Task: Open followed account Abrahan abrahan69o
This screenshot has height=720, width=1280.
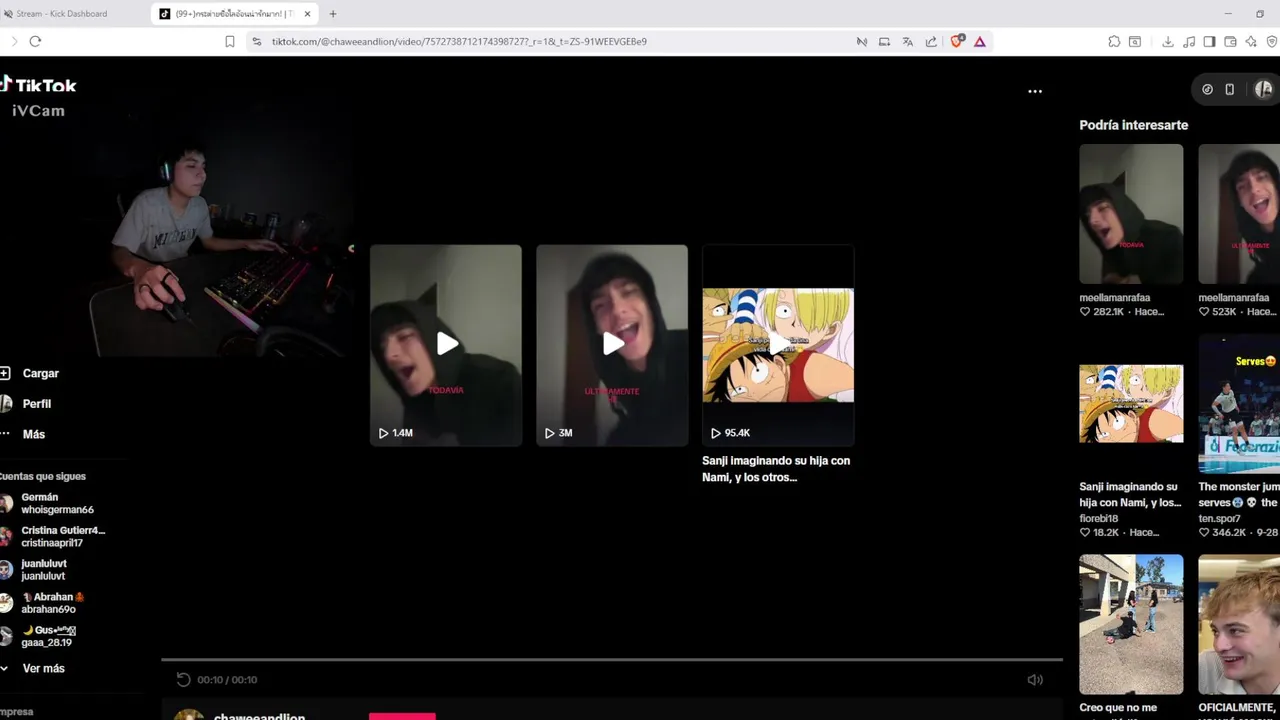Action: click(43, 603)
